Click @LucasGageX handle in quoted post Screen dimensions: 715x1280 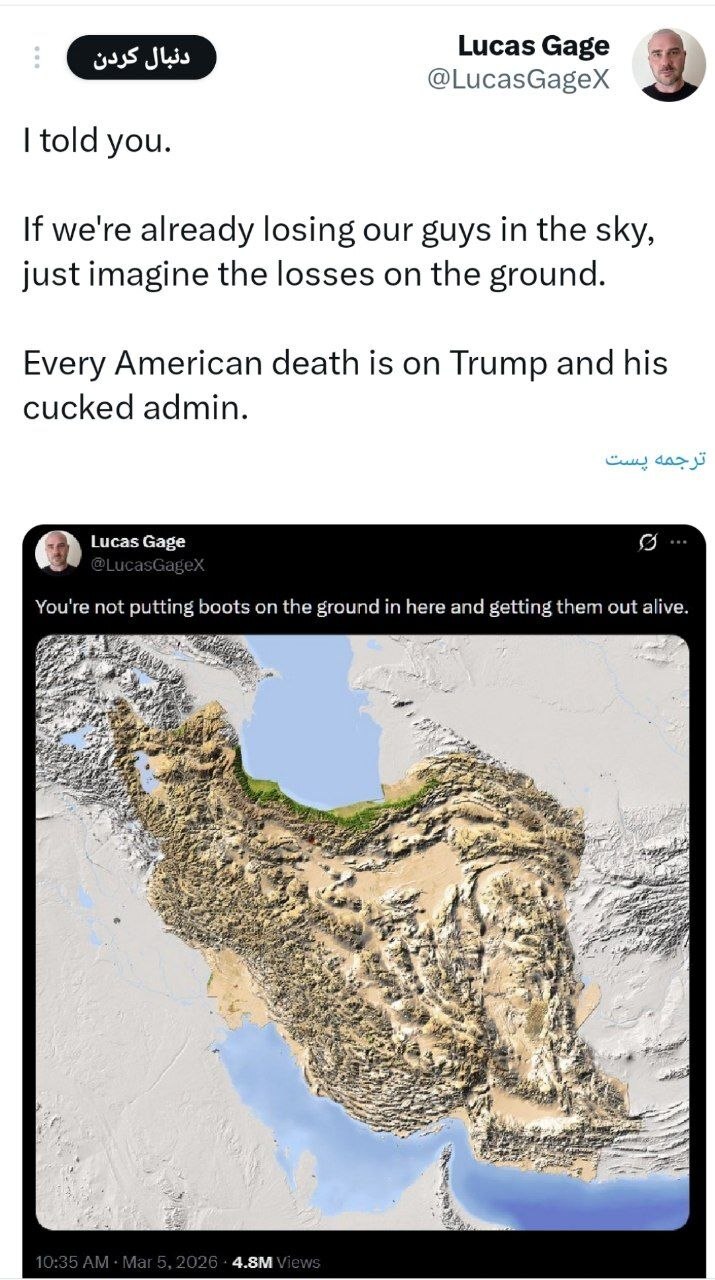coord(147,564)
